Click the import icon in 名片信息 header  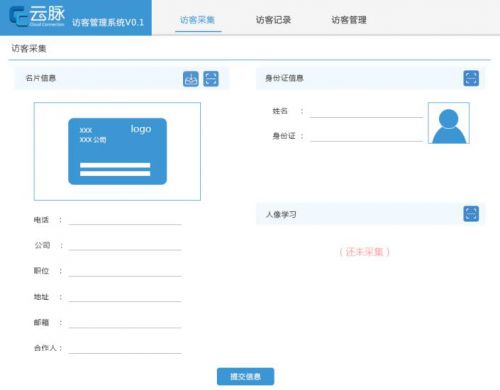point(191,79)
